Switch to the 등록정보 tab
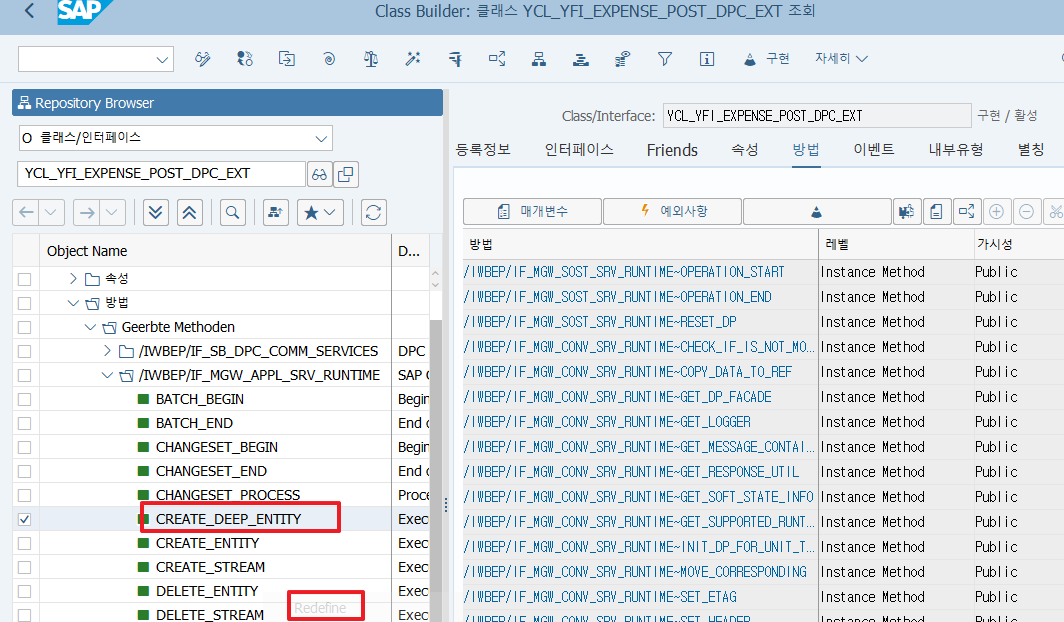The height and width of the screenshot is (622, 1064). tap(483, 150)
